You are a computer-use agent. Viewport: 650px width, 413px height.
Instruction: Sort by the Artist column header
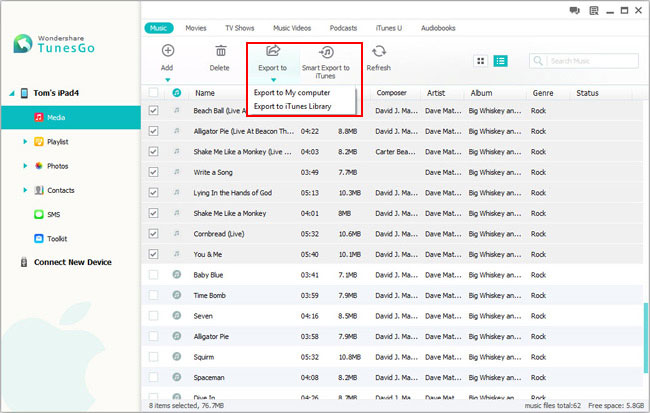(436, 93)
